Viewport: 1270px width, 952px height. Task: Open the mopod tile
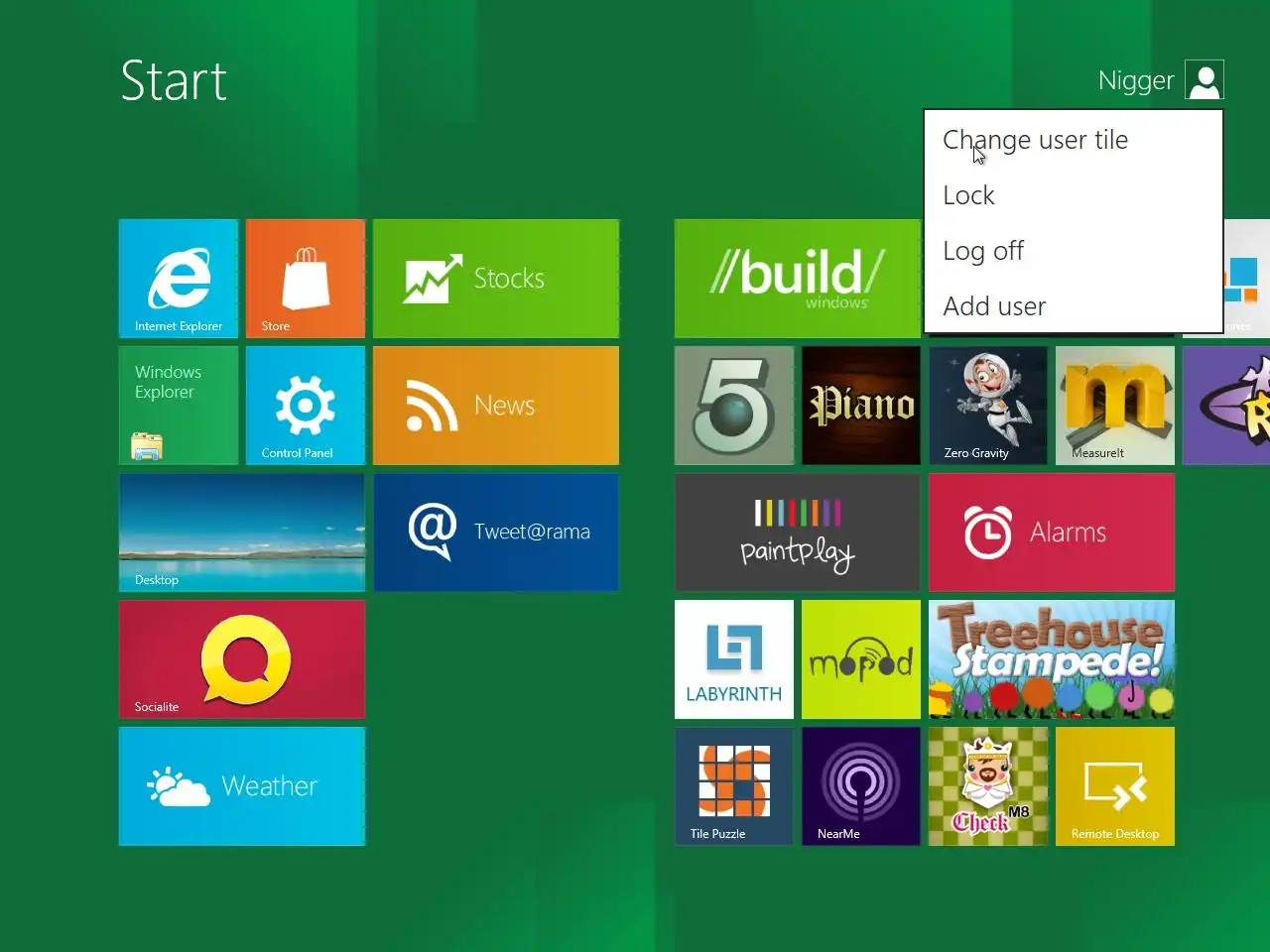click(x=861, y=659)
